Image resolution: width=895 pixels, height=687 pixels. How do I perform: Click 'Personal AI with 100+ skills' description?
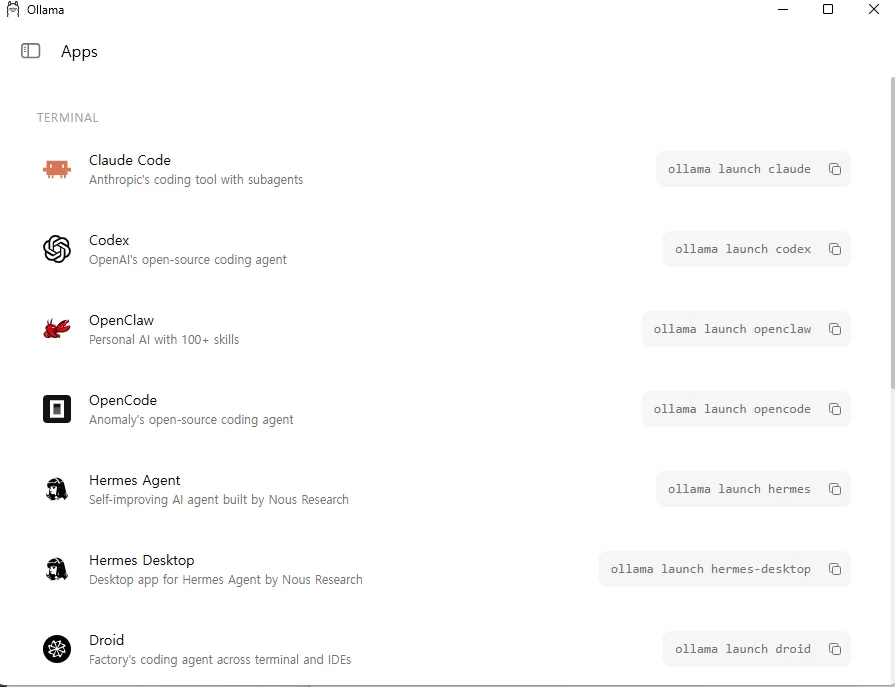pyautogui.click(x=164, y=340)
